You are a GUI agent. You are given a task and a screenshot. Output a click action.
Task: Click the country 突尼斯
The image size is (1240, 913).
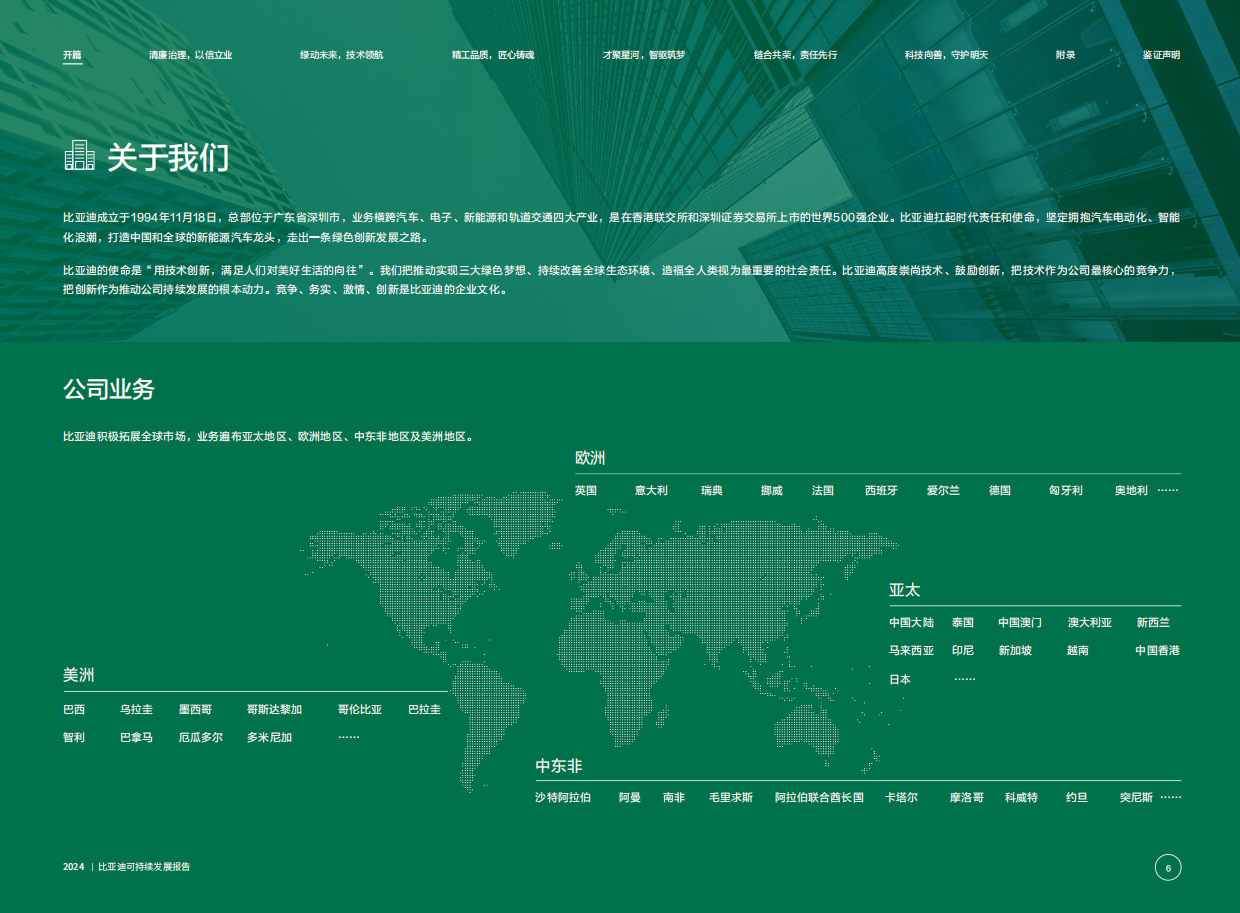(1136, 797)
